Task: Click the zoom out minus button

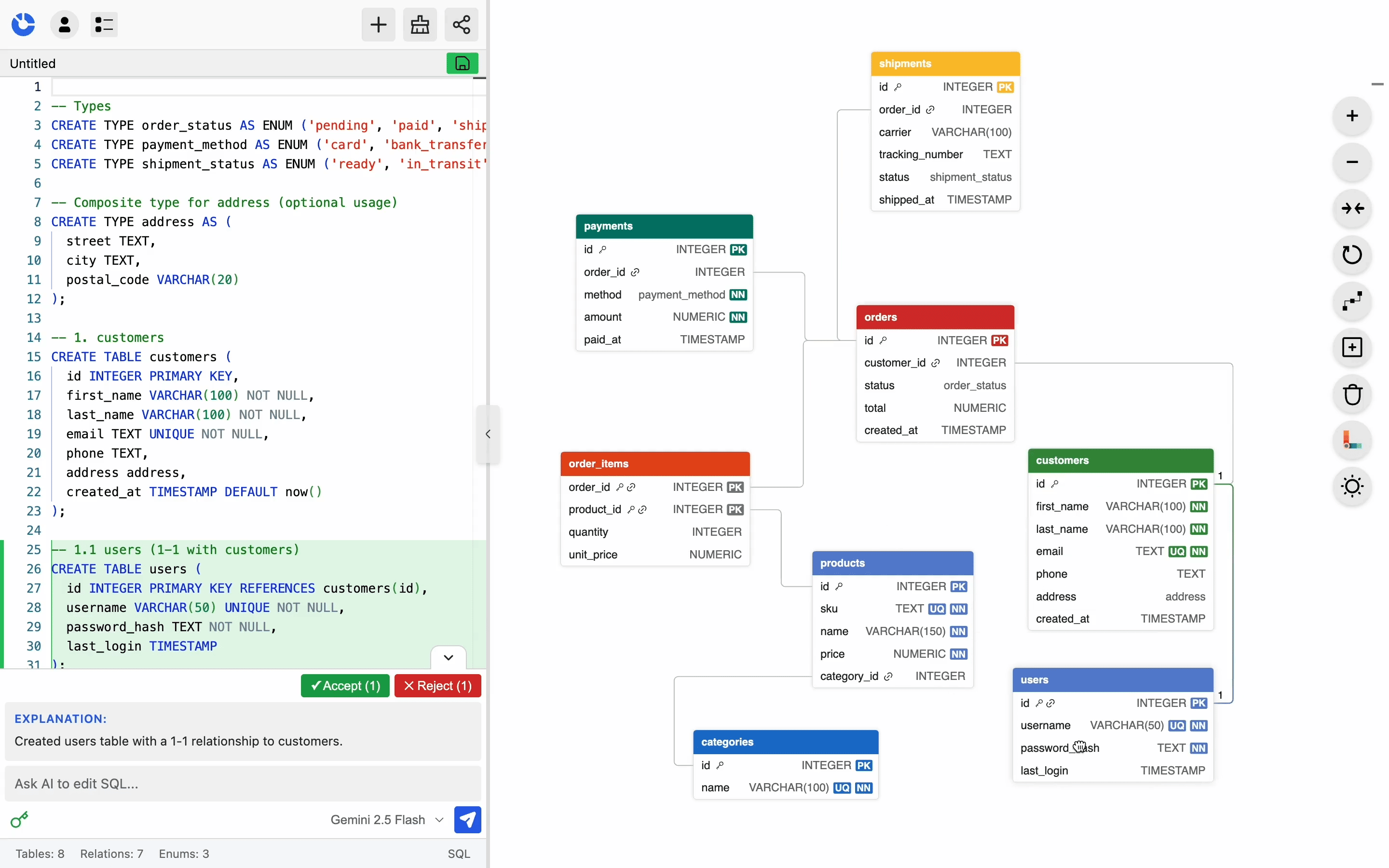Action: (1352, 163)
